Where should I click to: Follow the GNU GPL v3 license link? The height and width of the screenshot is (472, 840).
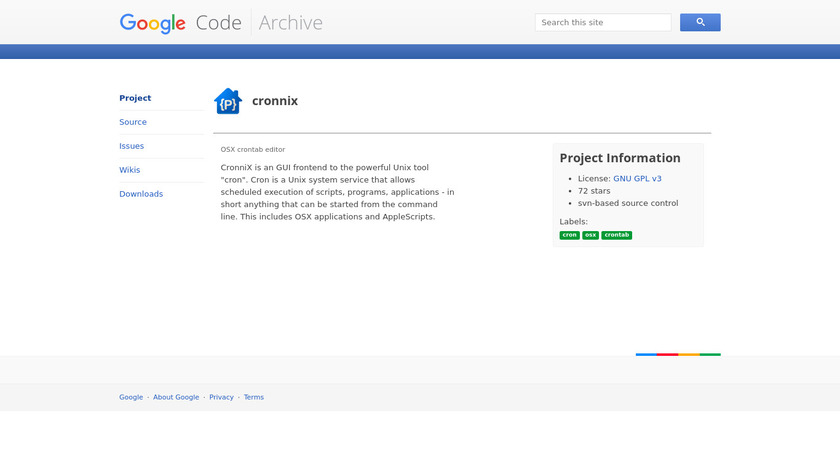pyautogui.click(x=637, y=178)
